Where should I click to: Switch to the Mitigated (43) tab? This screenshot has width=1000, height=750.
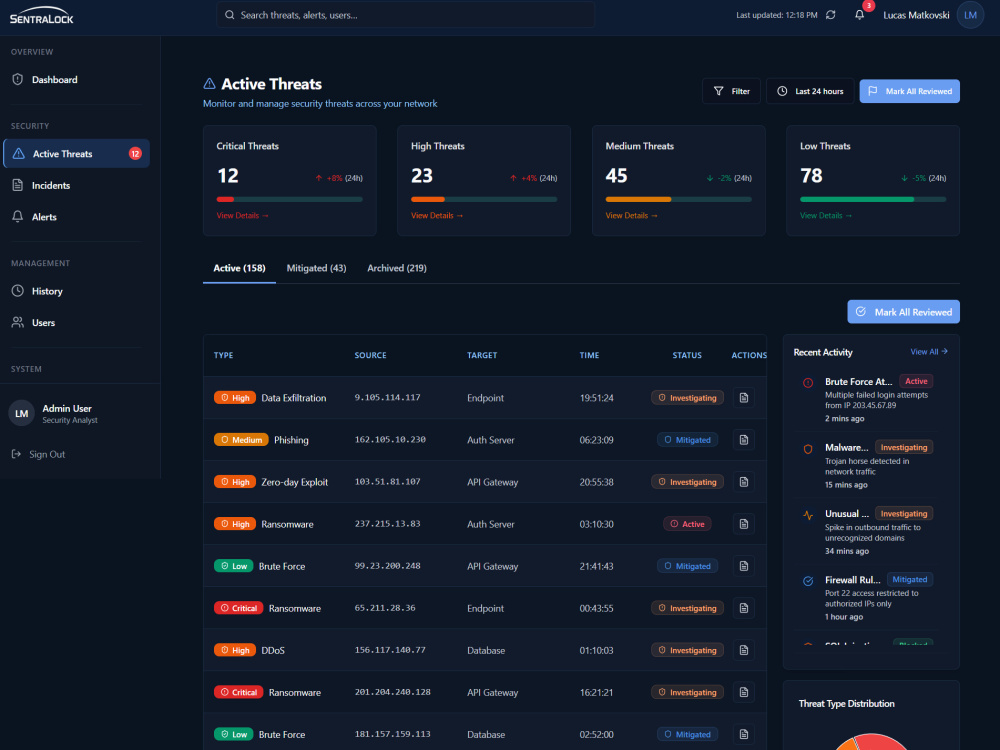click(x=316, y=268)
